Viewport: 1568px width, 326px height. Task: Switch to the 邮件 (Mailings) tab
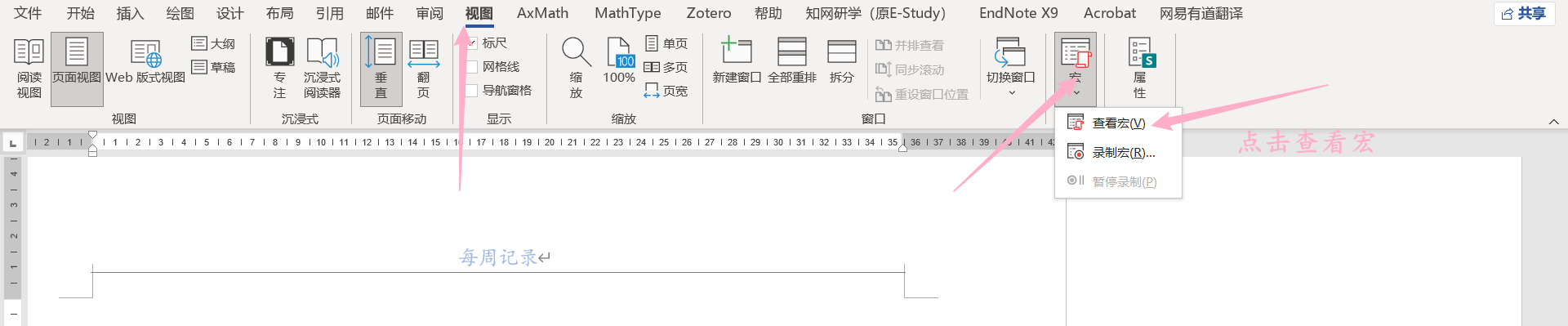379,13
